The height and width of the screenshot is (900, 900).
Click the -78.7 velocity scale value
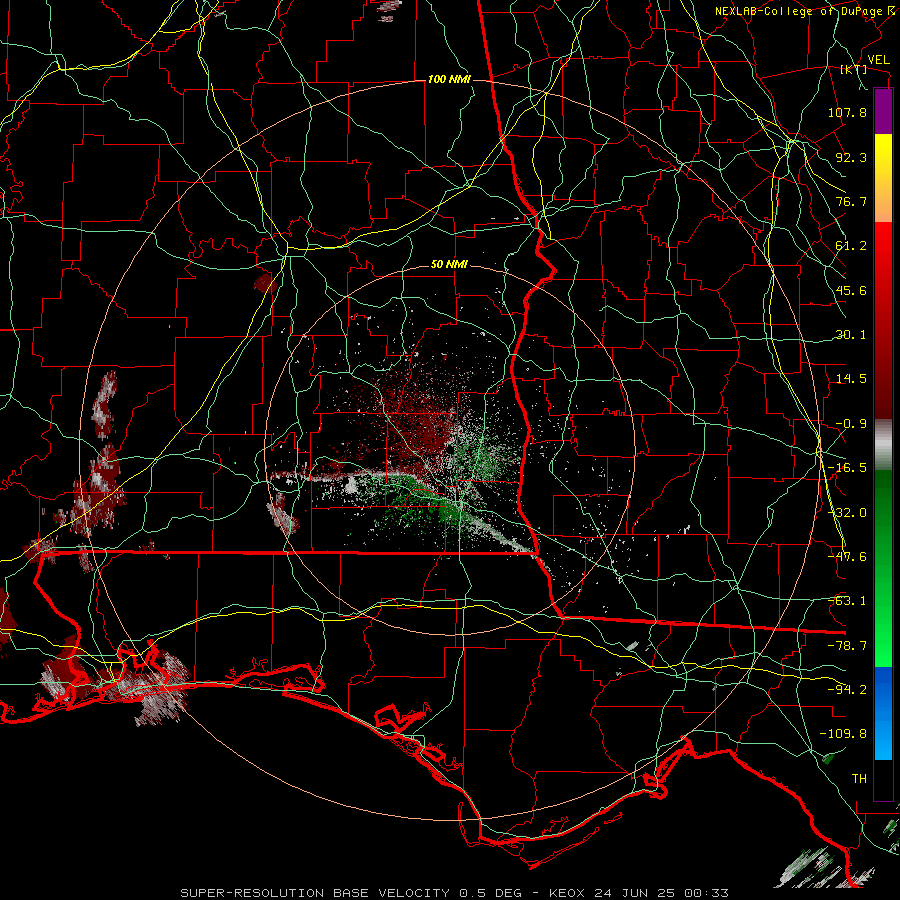pos(847,646)
